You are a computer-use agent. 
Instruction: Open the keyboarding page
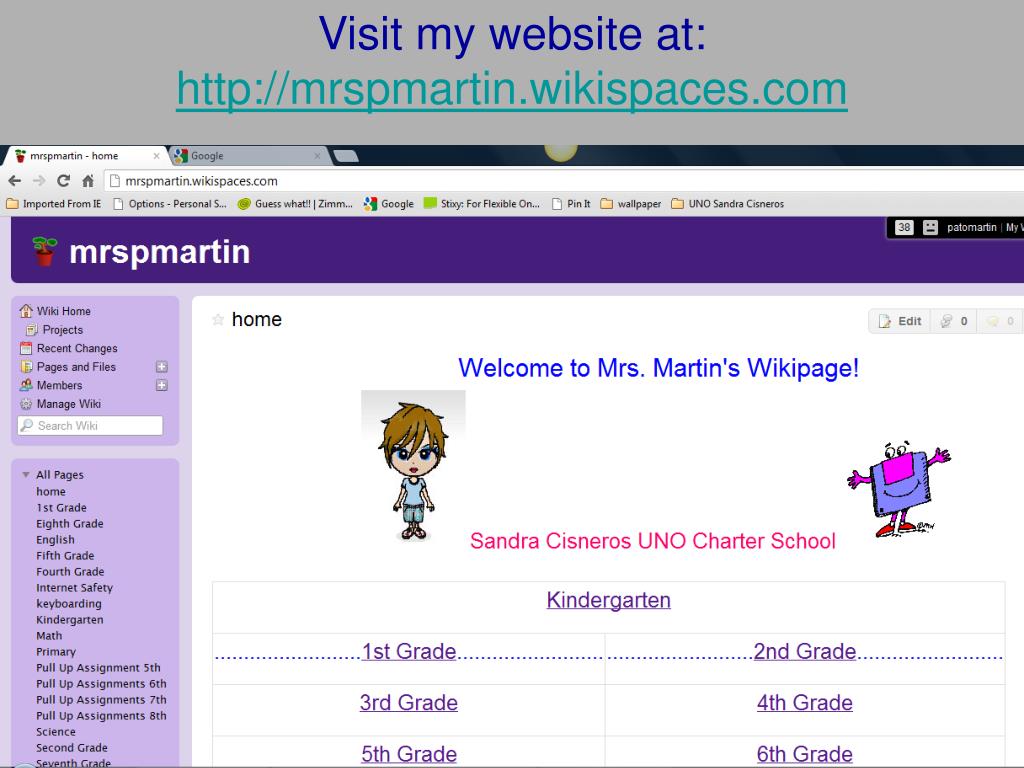69,604
